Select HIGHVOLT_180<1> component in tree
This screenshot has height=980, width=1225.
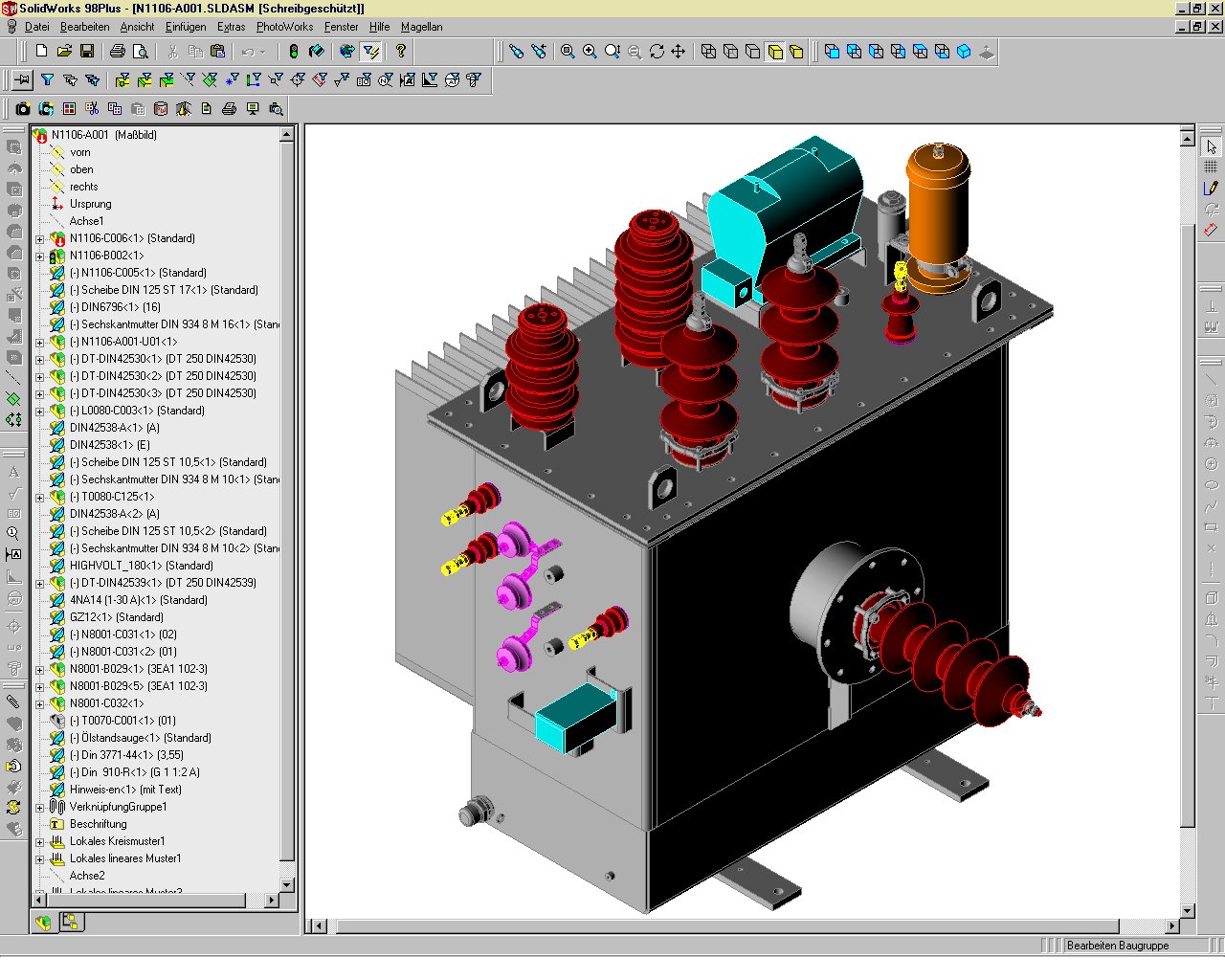pos(141,566)
